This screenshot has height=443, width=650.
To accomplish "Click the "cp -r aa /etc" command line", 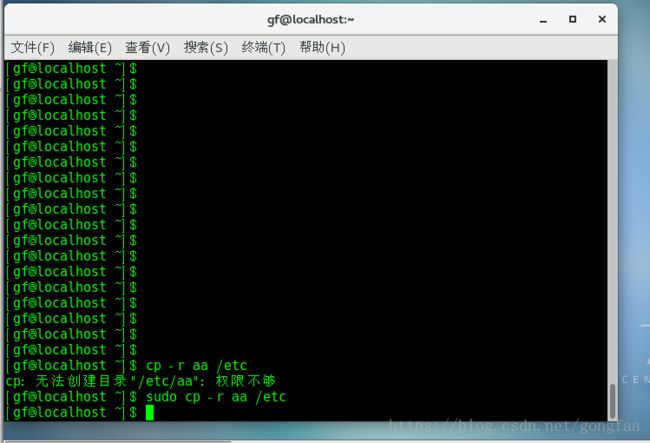I will 196,366.
